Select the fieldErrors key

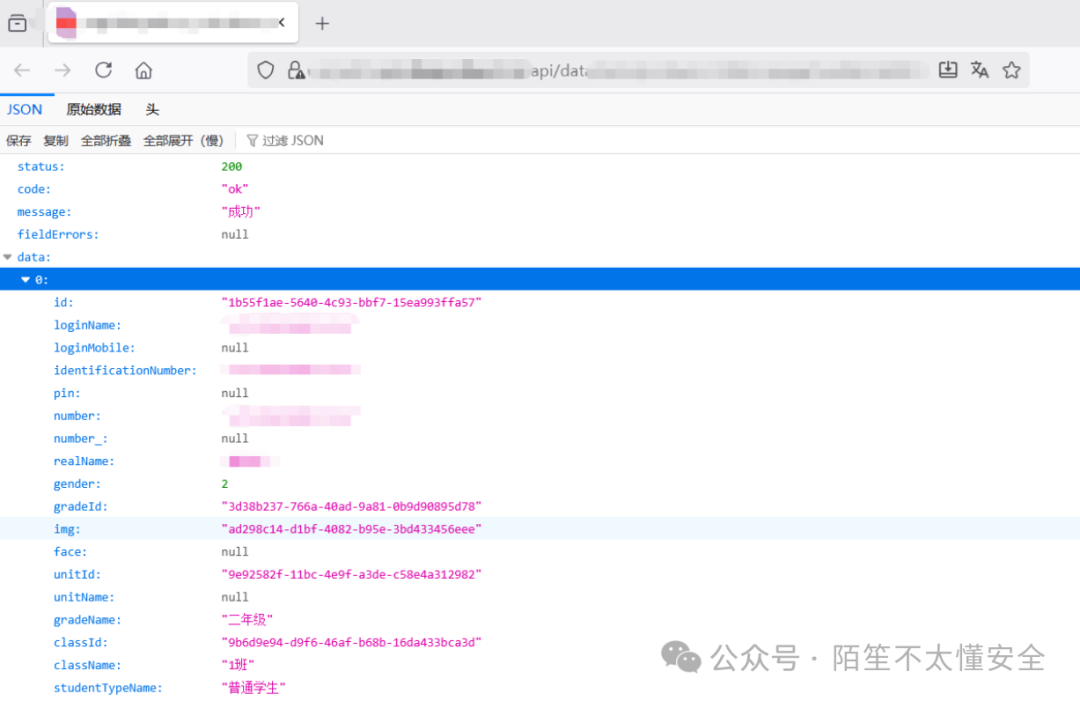click(58, 235)
